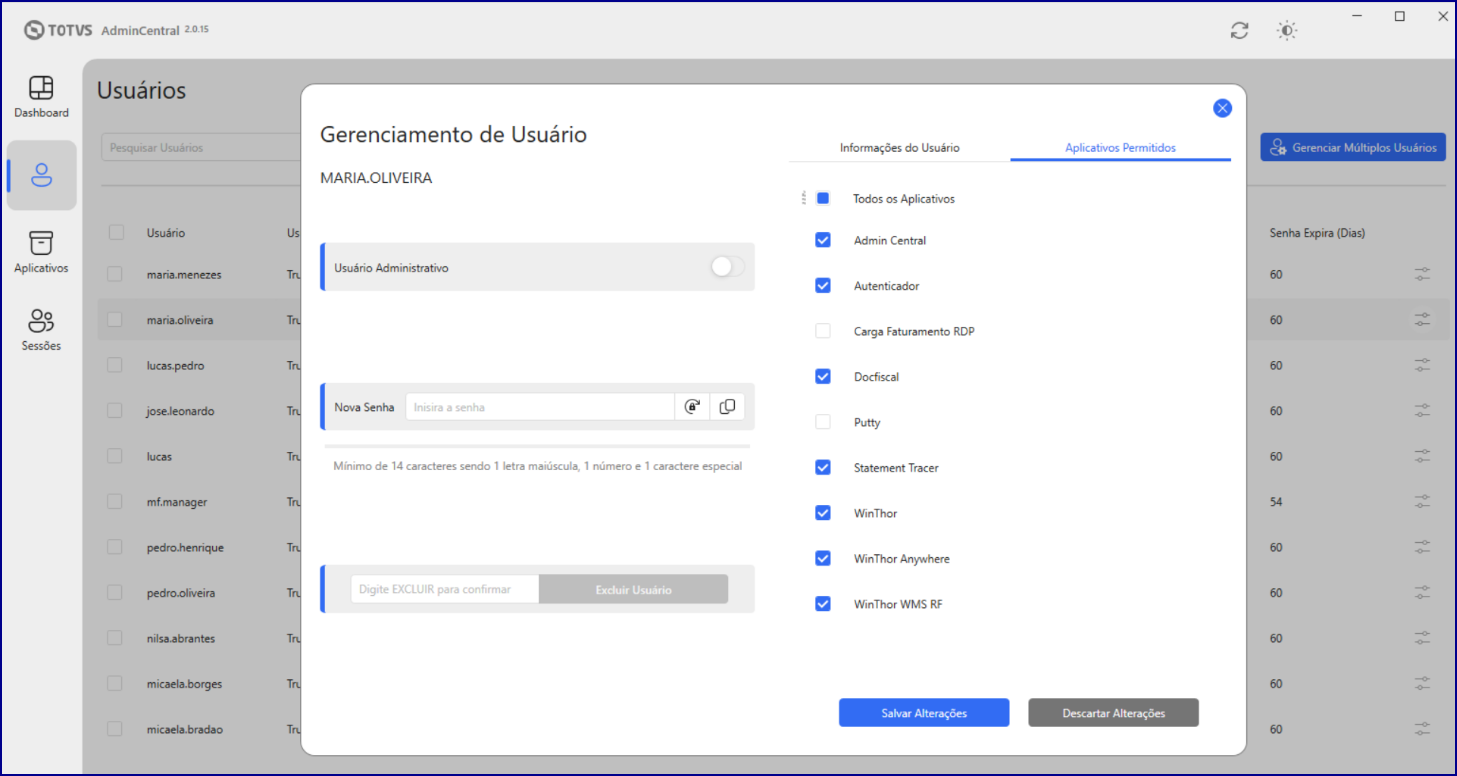Click Descartar Alterações button
This screenshot has width=1457, height=776.
(1113, 713)
